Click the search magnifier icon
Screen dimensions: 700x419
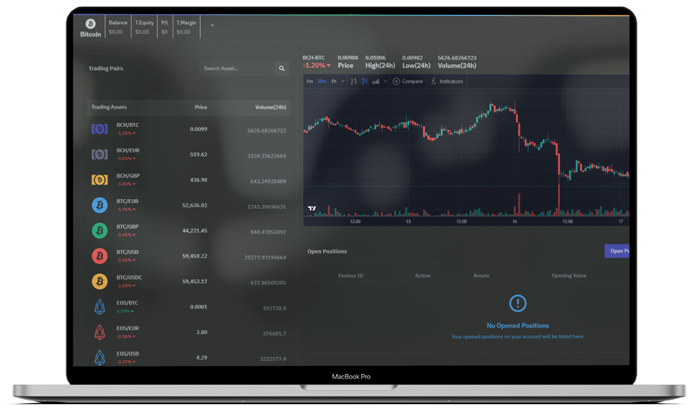[282, 69]
